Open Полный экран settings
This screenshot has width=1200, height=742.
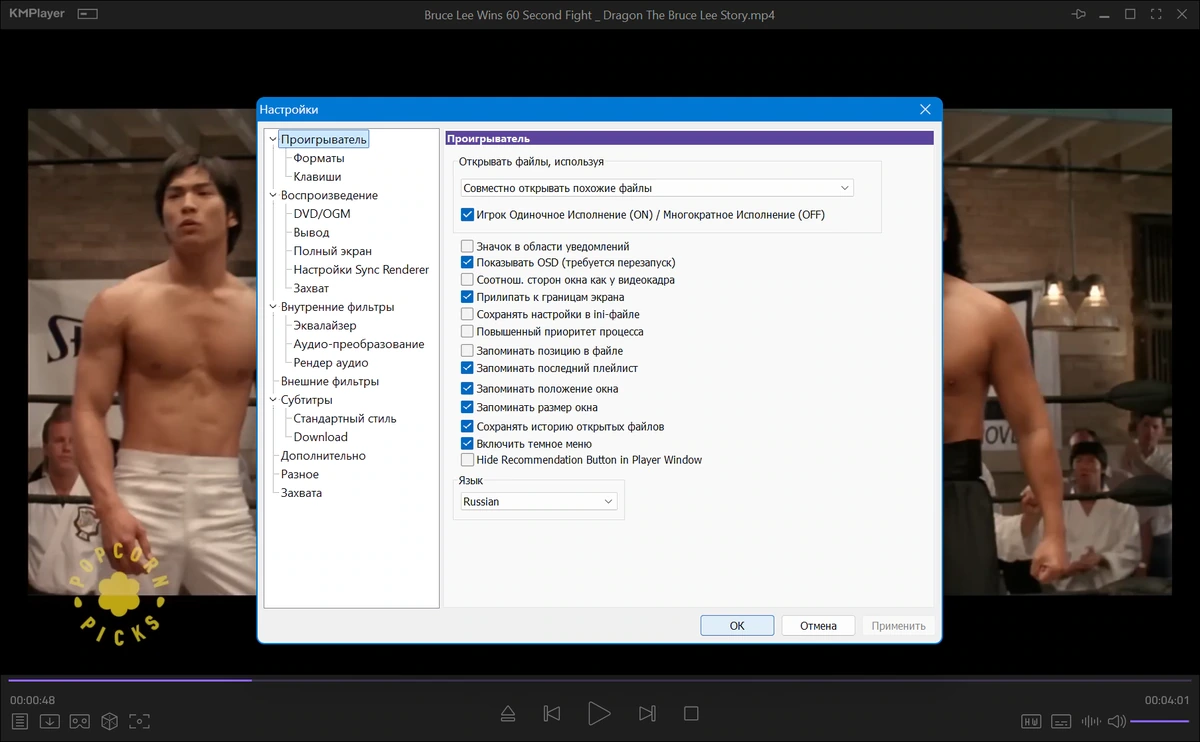point(332,251)
